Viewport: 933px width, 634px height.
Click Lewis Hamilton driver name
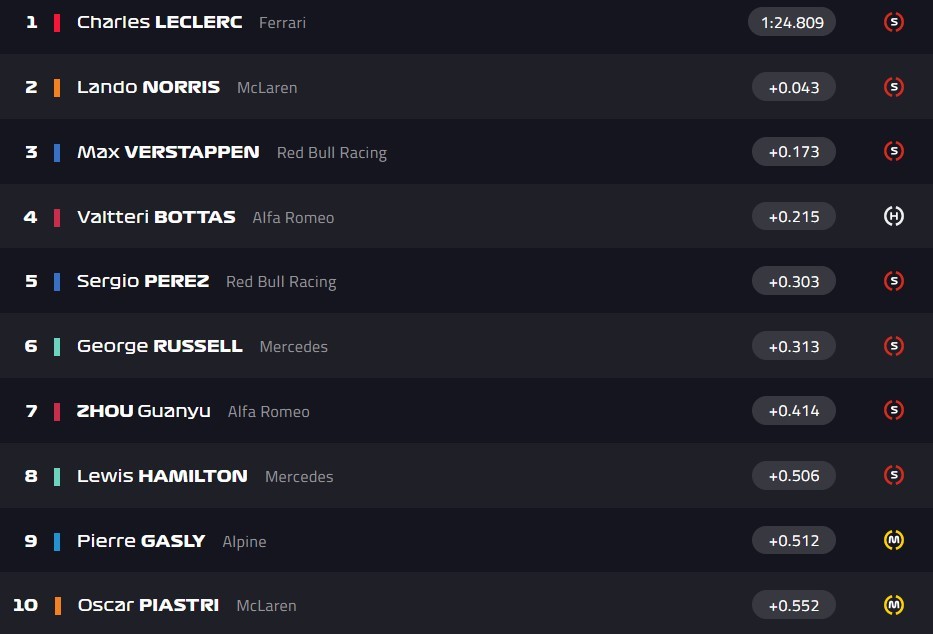coord(162,476)
